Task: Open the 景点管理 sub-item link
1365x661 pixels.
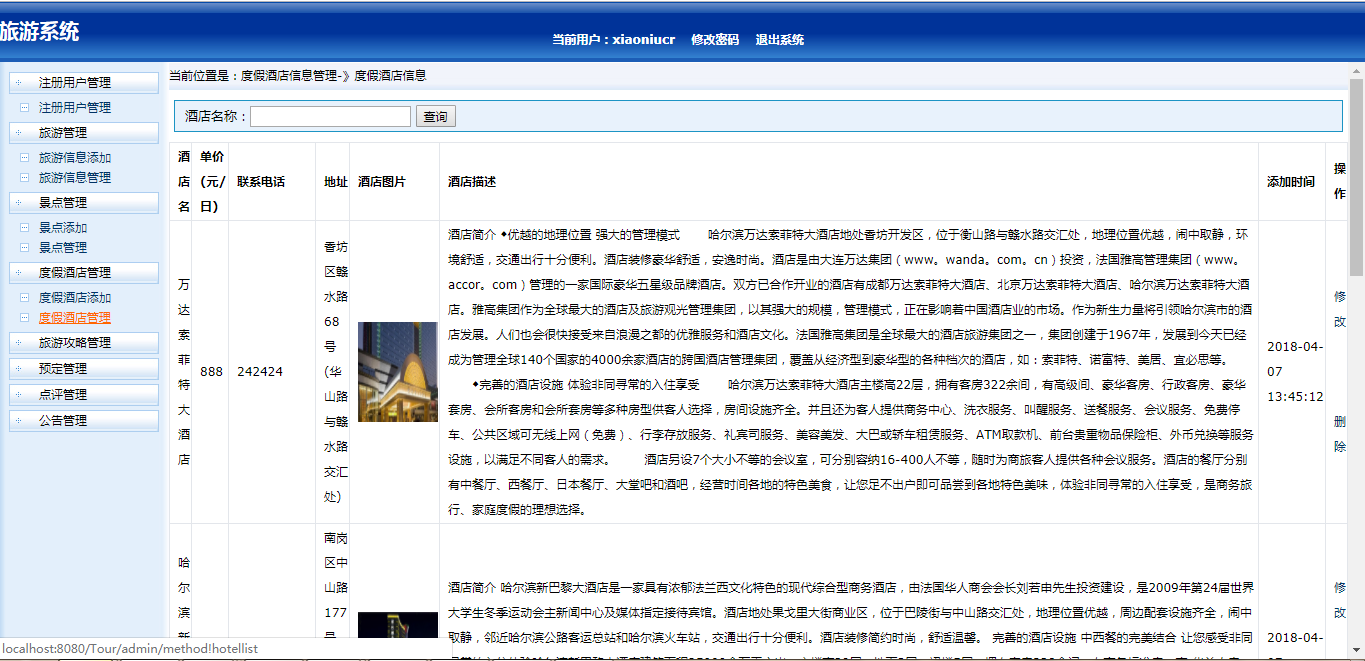Action: pos(63,247)
